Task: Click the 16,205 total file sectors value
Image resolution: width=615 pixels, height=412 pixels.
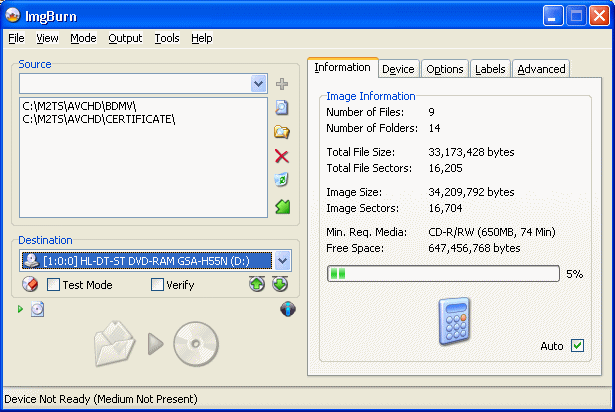Action: [446, 168]
